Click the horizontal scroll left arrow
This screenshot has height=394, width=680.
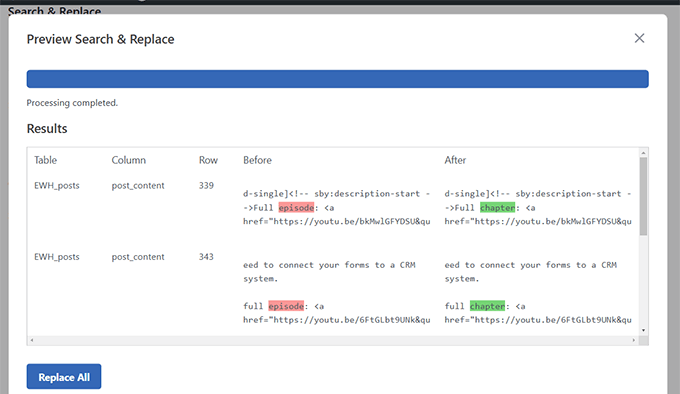coord(32,340)
